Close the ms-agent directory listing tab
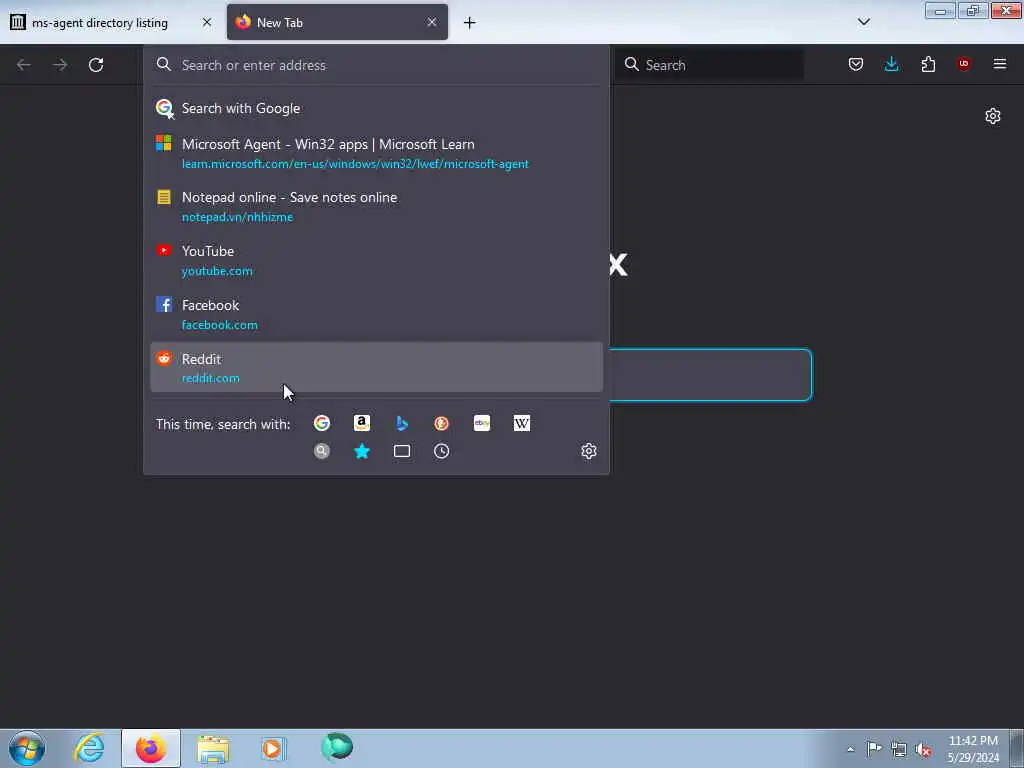 coord(207,22)
